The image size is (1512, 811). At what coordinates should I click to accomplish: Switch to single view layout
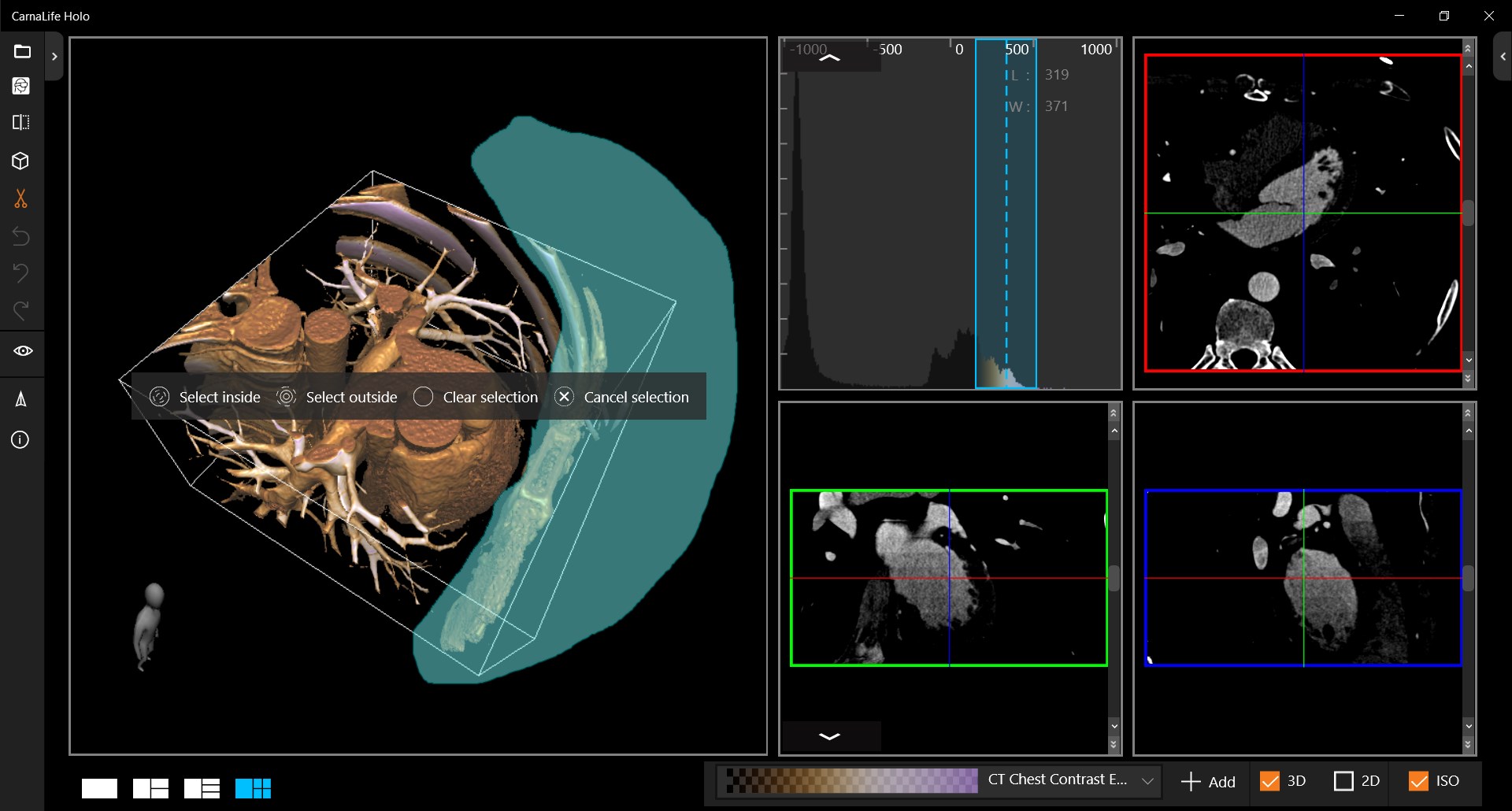[99, 788]
